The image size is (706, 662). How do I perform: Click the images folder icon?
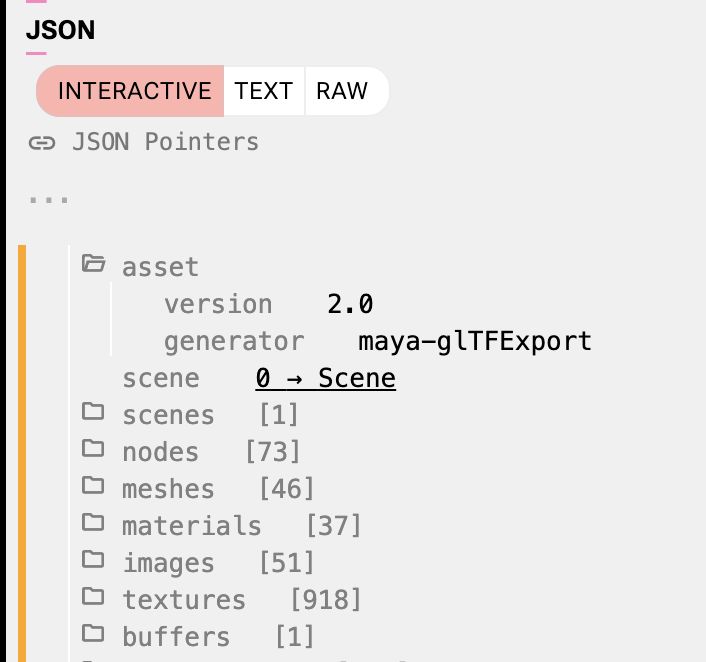tap(93, 559)
